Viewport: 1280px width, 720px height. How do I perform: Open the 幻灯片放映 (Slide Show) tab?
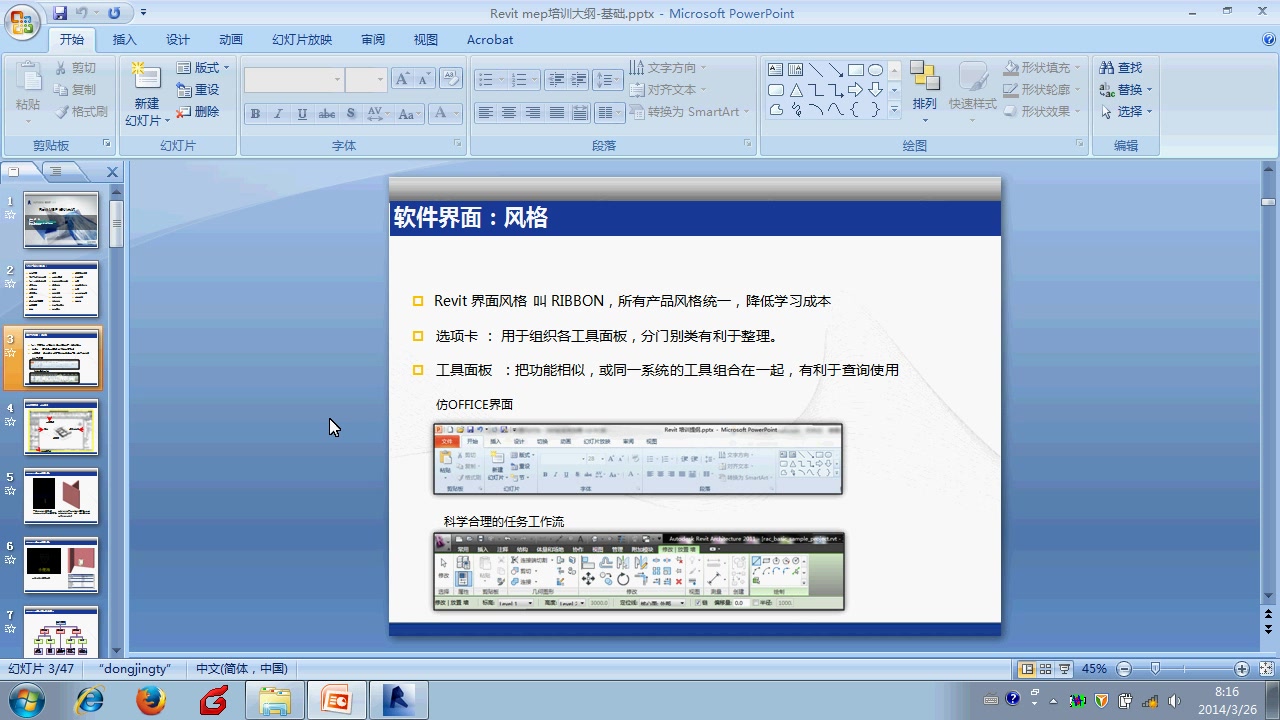[302, 40]
